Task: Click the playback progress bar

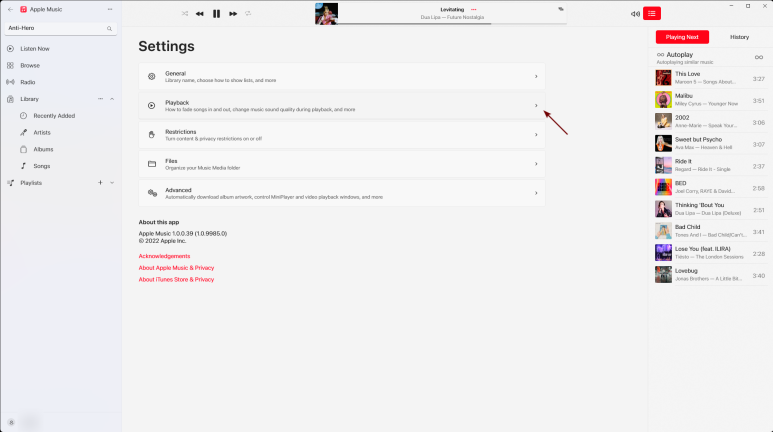Action: coord(452,23)
